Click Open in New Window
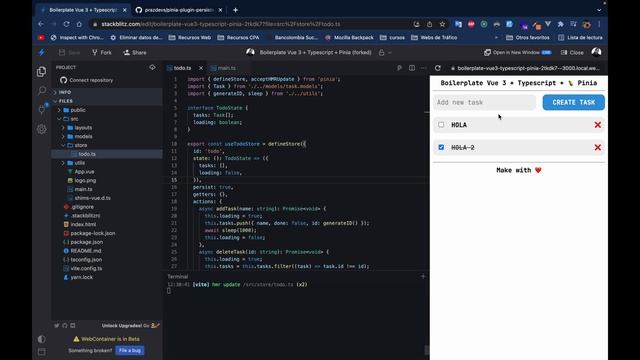The image size is (640, 360). click(x=517, y=52)
